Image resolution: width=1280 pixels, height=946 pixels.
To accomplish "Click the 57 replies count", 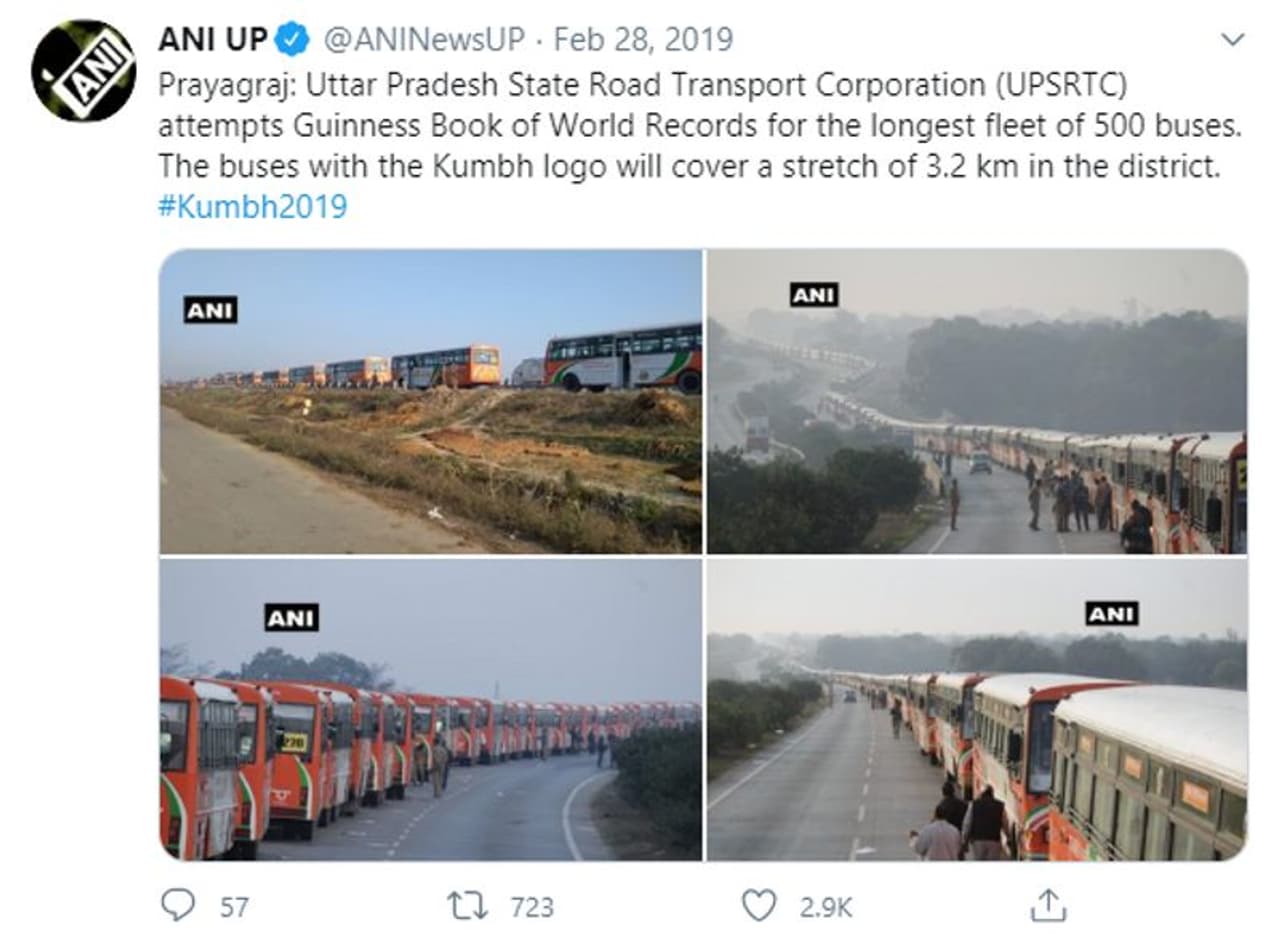I will (x=234, y=907).
